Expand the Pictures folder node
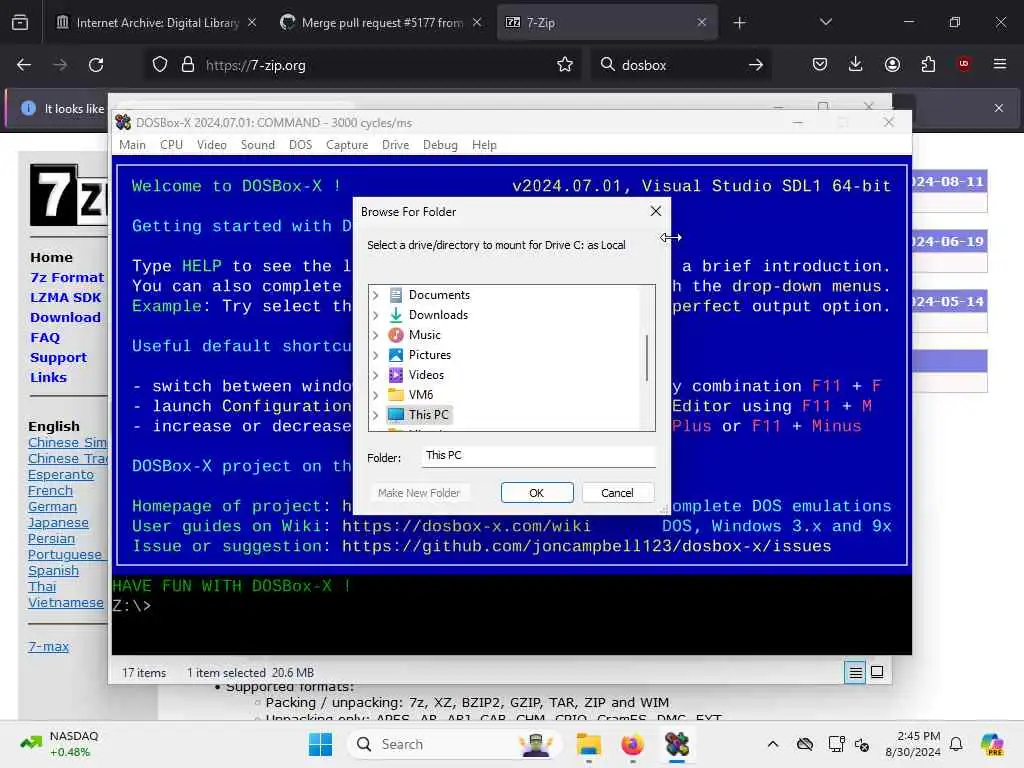The image size is (1024, 768). 376,355
